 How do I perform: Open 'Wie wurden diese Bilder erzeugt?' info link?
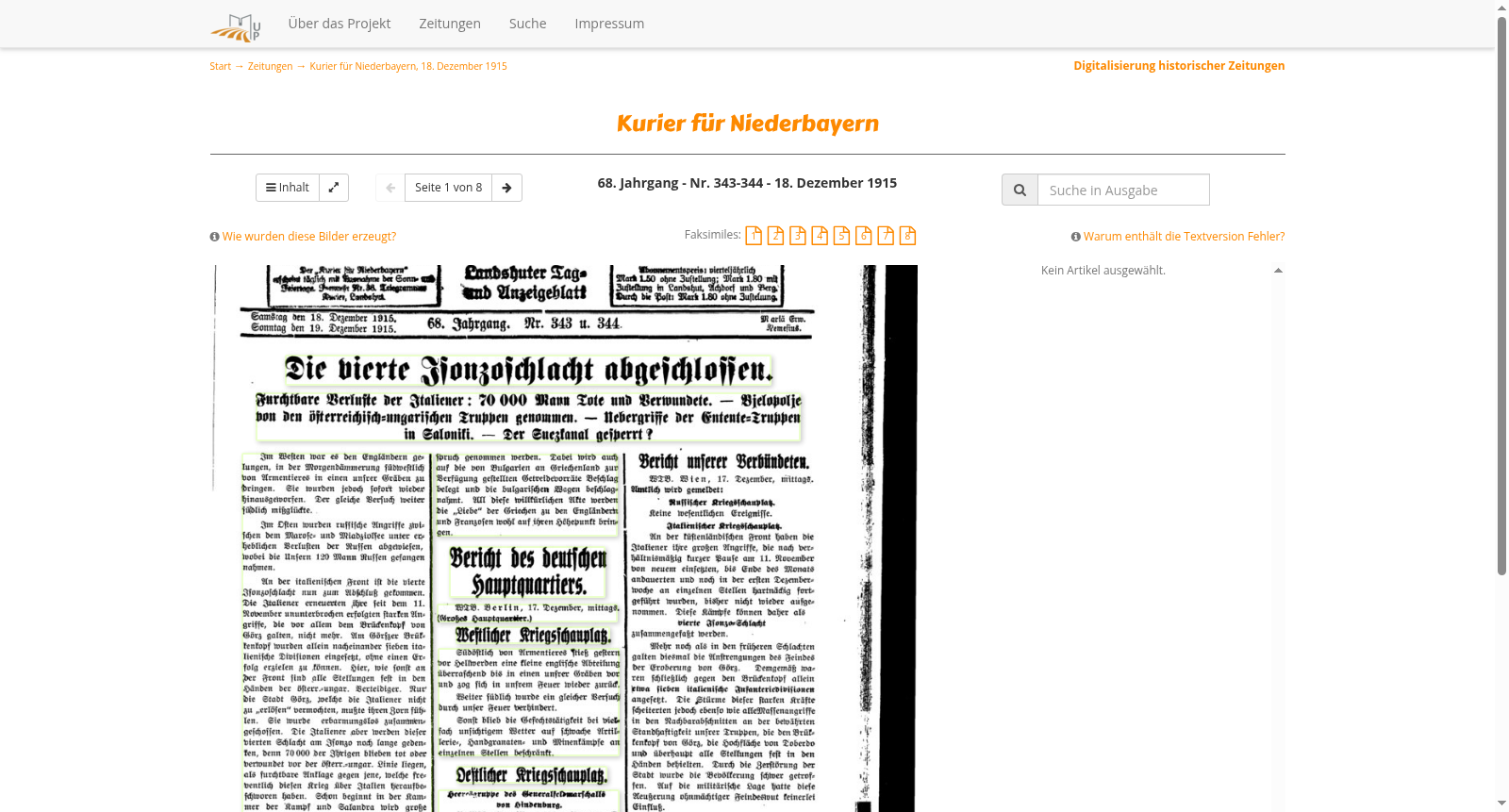[x=309, y=237]
